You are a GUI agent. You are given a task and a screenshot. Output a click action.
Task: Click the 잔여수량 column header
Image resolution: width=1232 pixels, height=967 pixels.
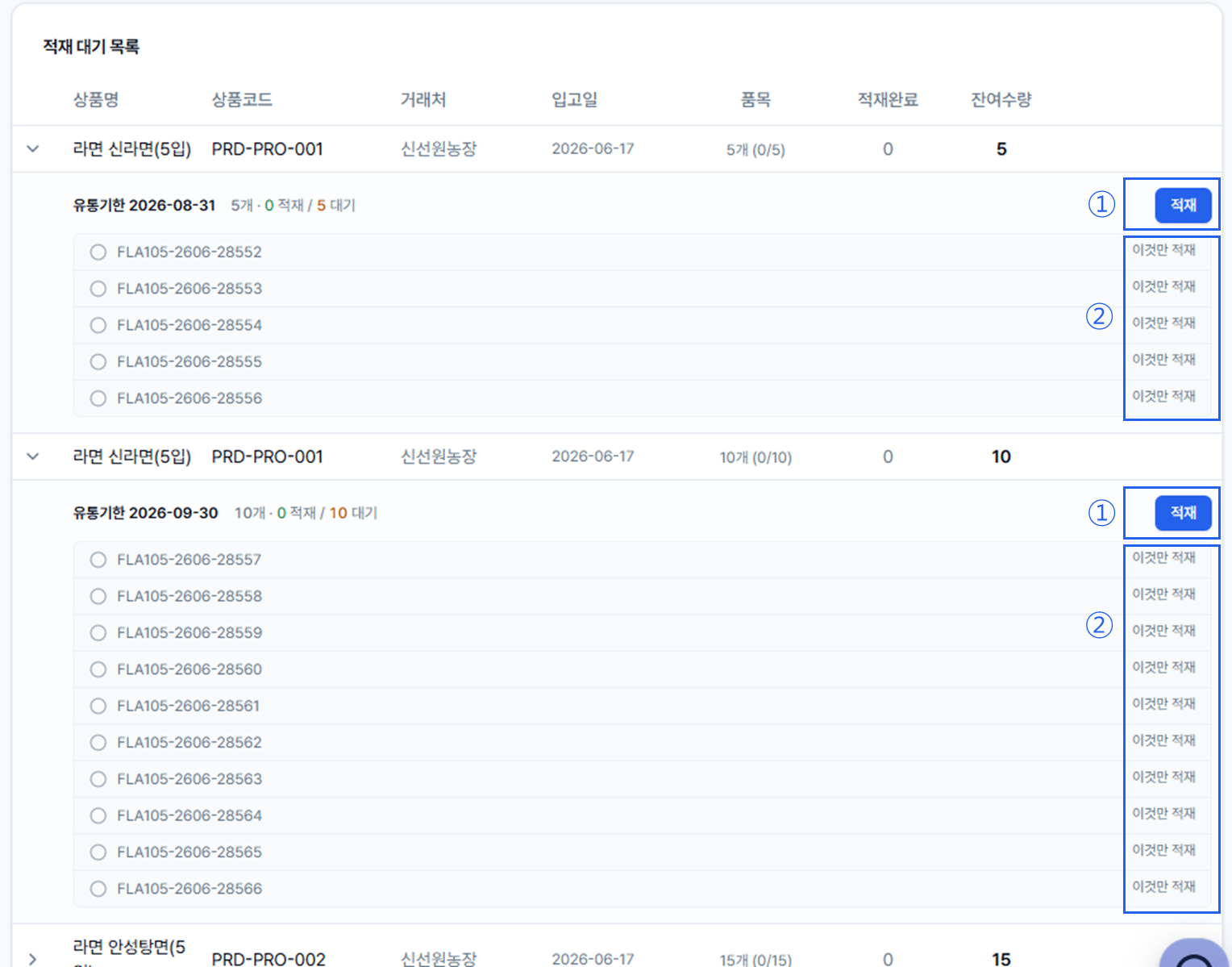[1001, 100]
